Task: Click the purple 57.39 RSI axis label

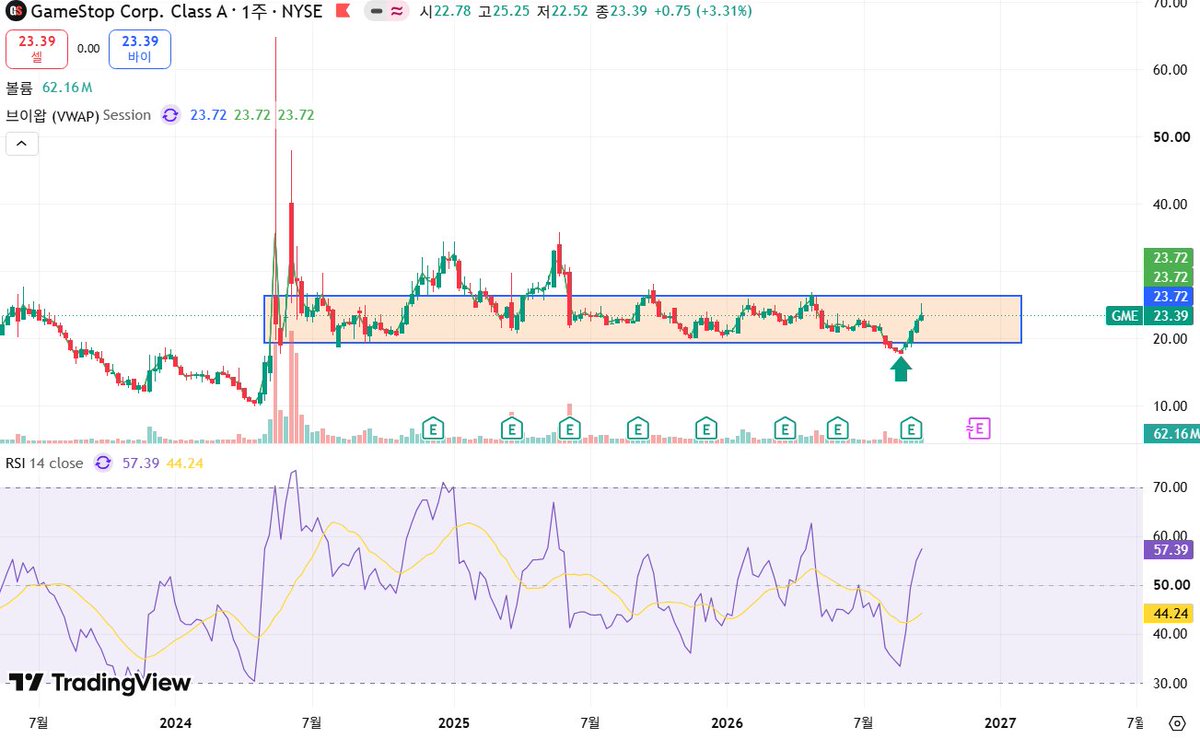Action: click(x=1168, y=550)
